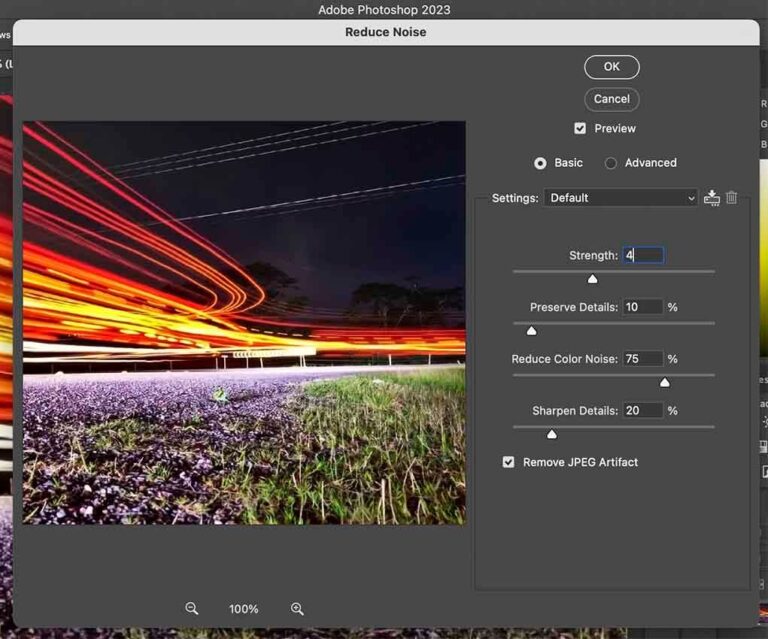
Task: Select the Basic radio button
Action: click(x=541, y=163)
